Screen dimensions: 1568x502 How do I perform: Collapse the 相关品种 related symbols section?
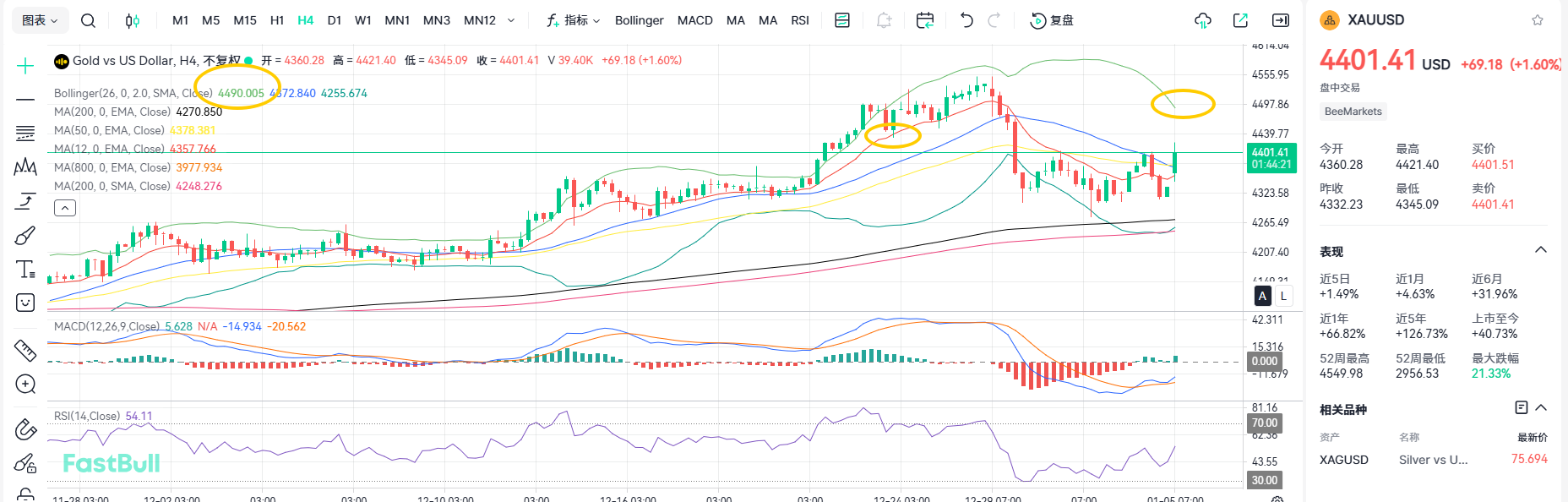coord(1541,408)
